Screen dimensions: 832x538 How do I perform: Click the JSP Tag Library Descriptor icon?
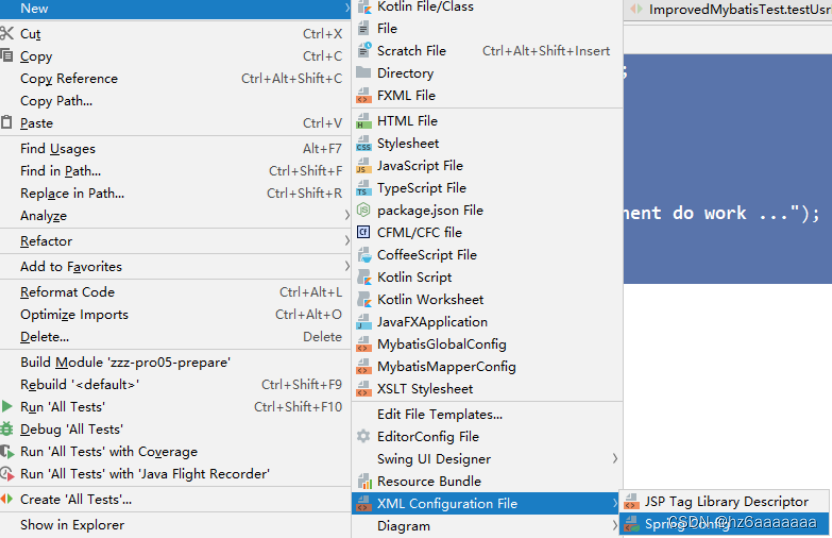(631, 501)
